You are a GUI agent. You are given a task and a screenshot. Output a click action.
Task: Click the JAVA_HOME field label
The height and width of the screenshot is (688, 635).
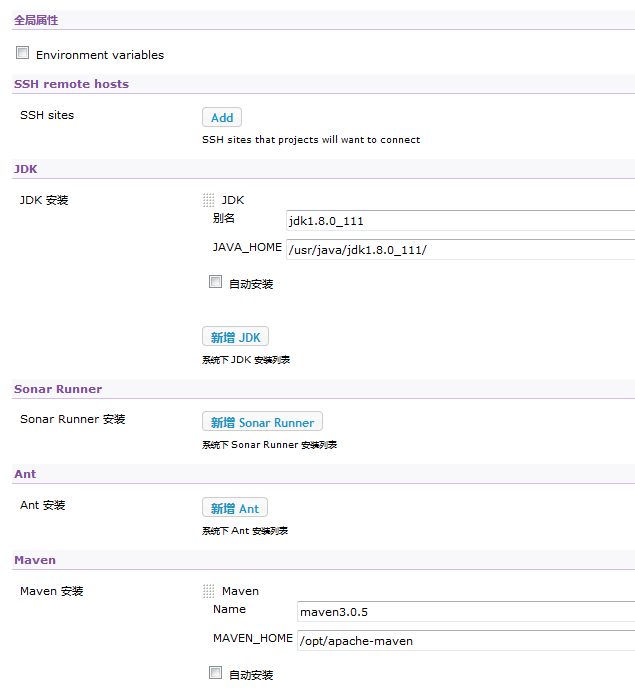click(x=247, y=247)
